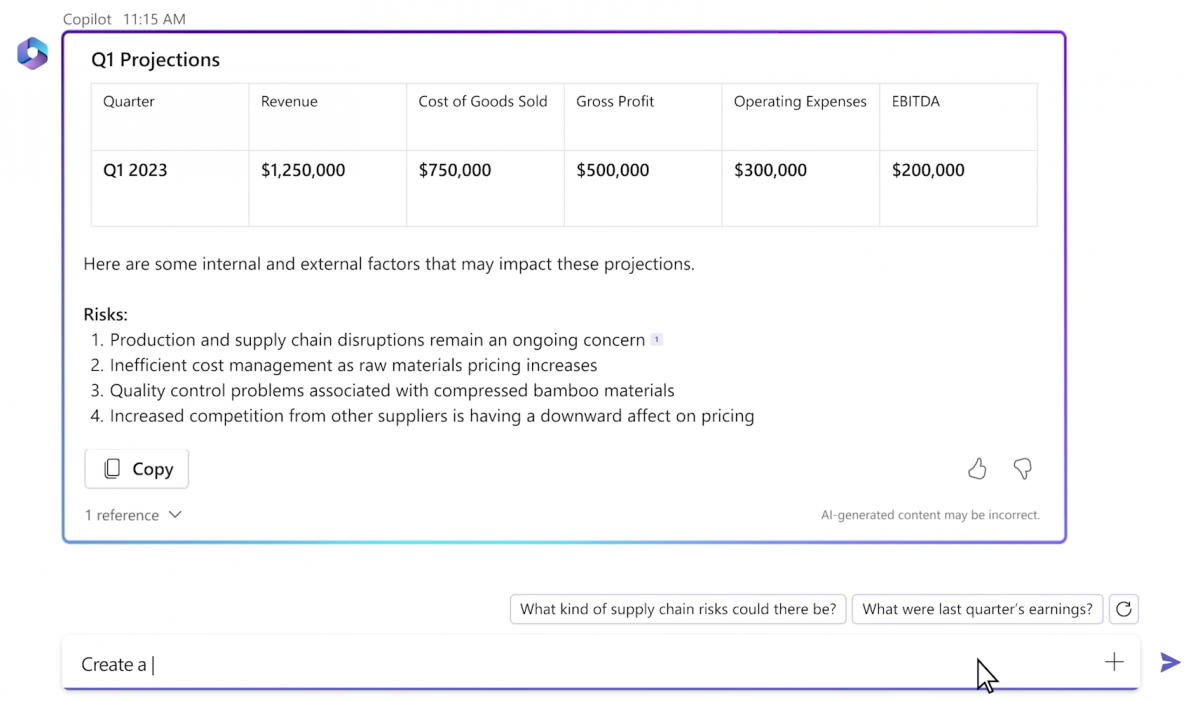
Task: Toggle negative feedback on the response
Action: pos(1023,468)
